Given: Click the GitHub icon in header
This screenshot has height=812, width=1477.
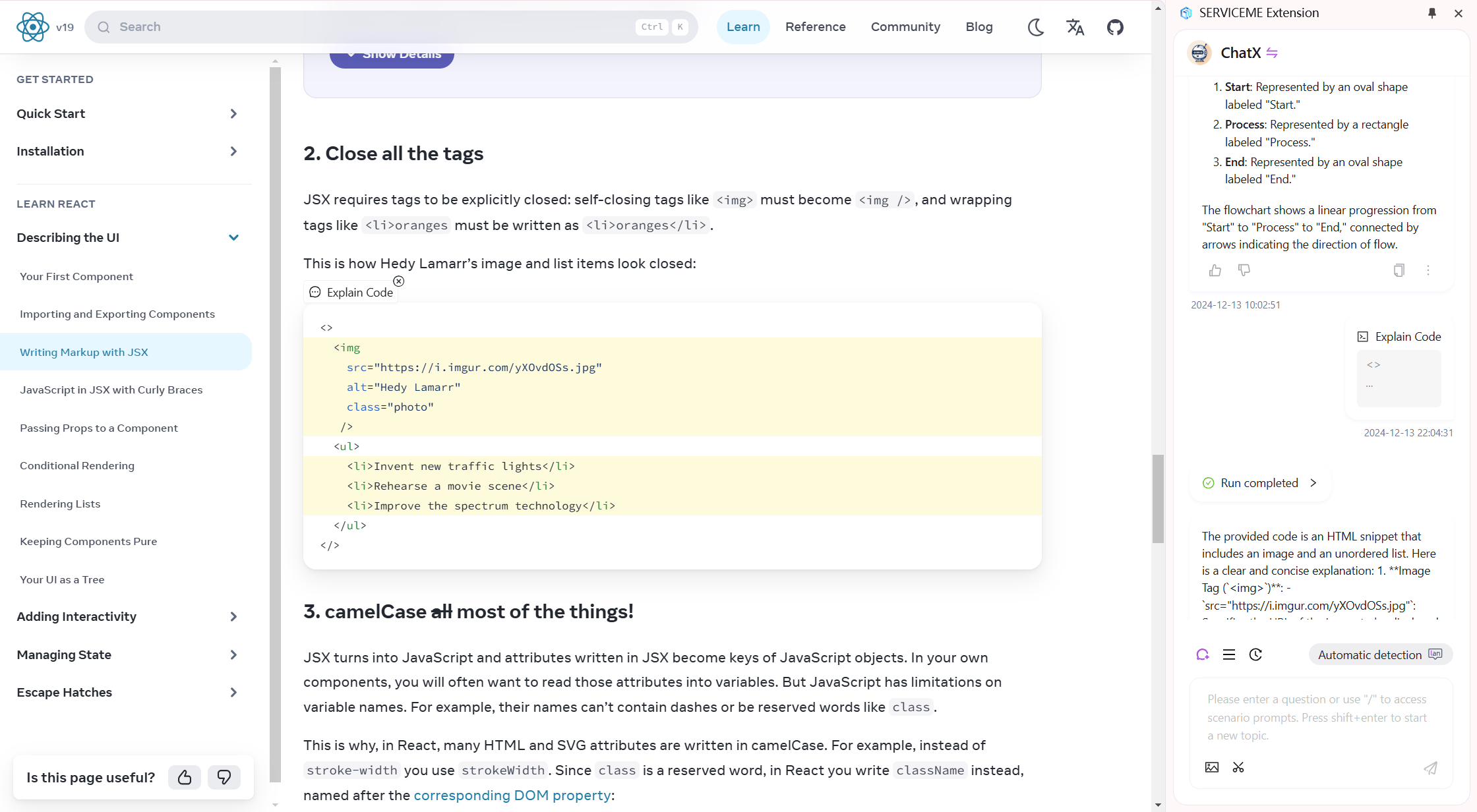Looking at the screenshot, I should pyautogui.click(x=1115, y=27).
